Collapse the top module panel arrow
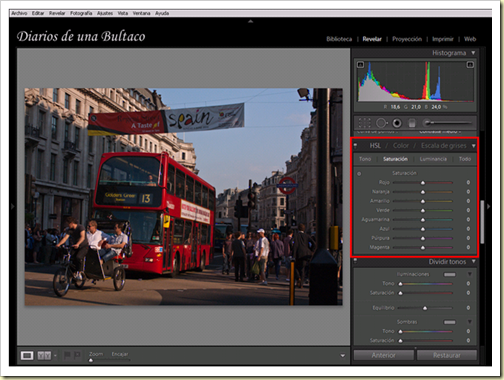The height and width of the screenshot is (380, 504). click(x=251, y=21)
